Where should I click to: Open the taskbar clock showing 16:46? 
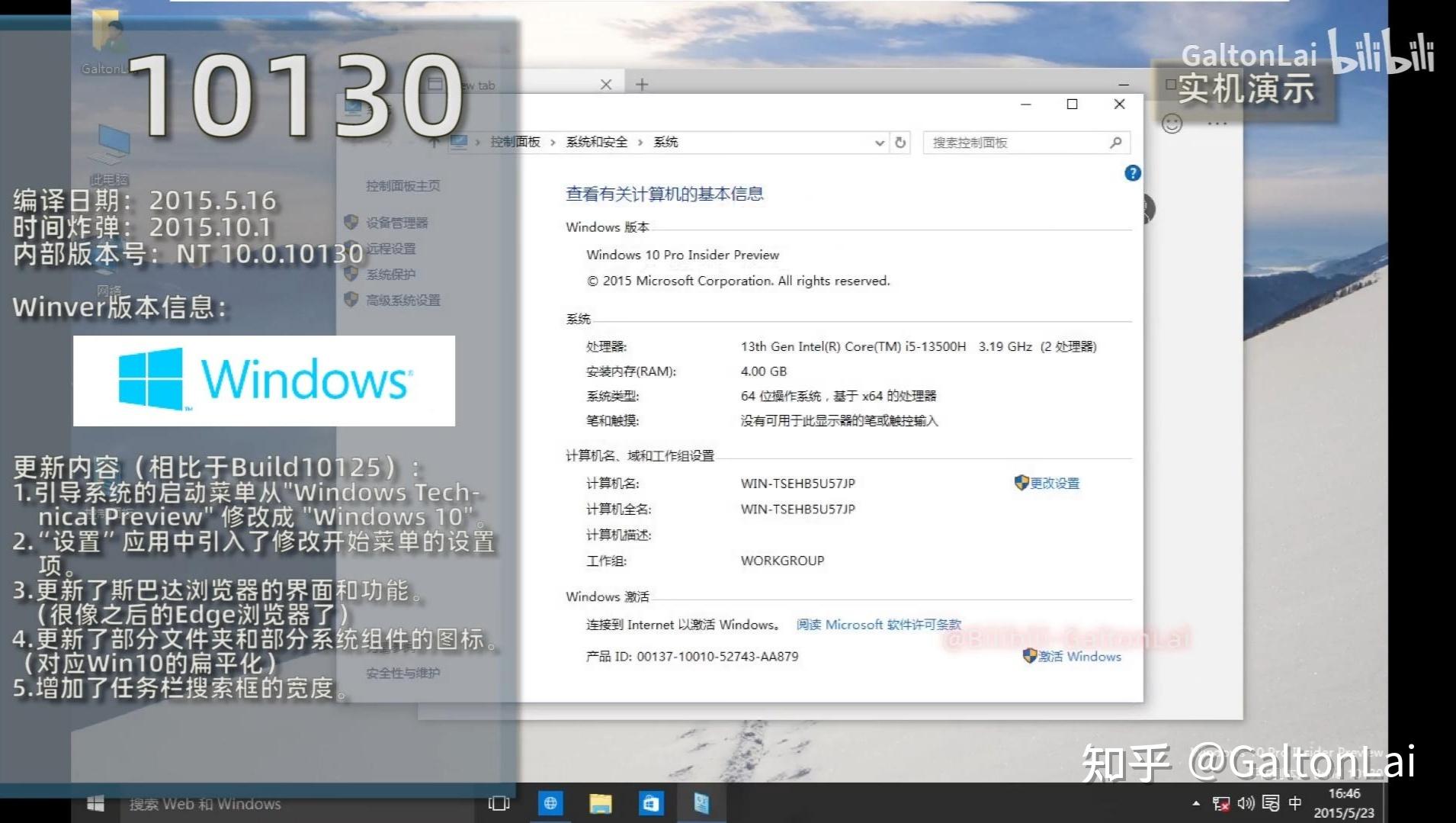1344,803
